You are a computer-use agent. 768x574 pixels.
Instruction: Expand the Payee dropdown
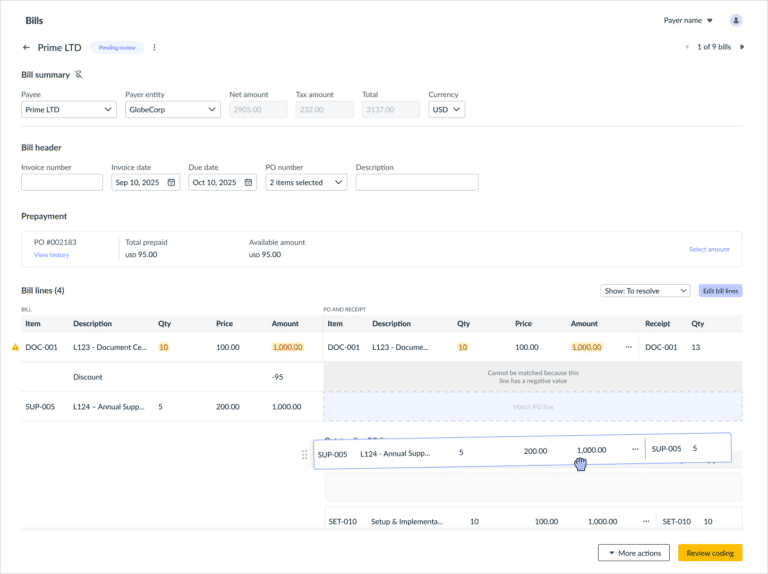click(x=68, y=110)
